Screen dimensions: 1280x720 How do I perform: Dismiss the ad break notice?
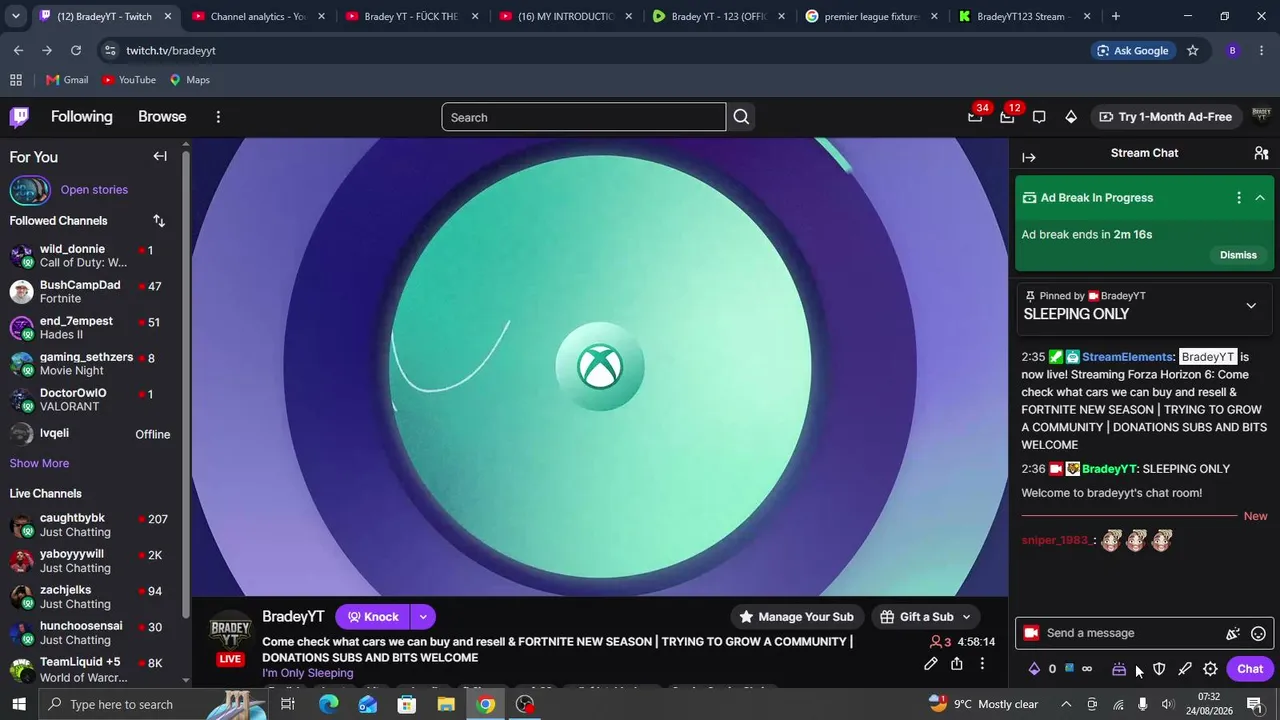point(1238,255)
